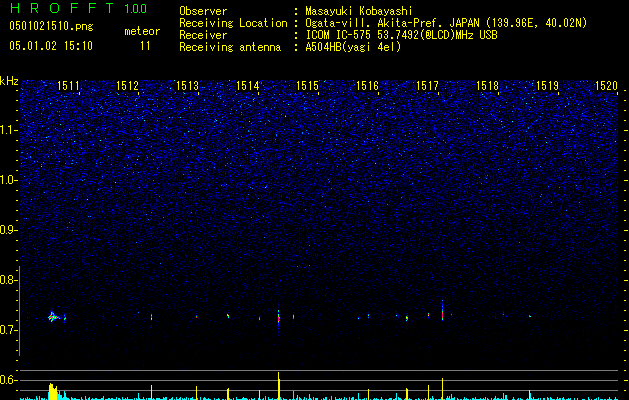
Task: Click the 0.8 kHz frequency label
Action: (x=8, y=280)
